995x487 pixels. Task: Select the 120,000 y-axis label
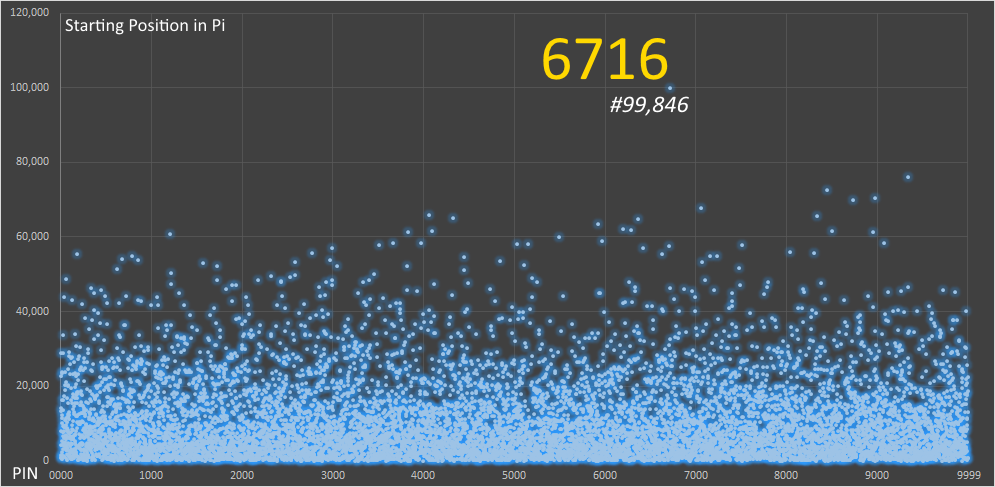click(x=29, y=13)
